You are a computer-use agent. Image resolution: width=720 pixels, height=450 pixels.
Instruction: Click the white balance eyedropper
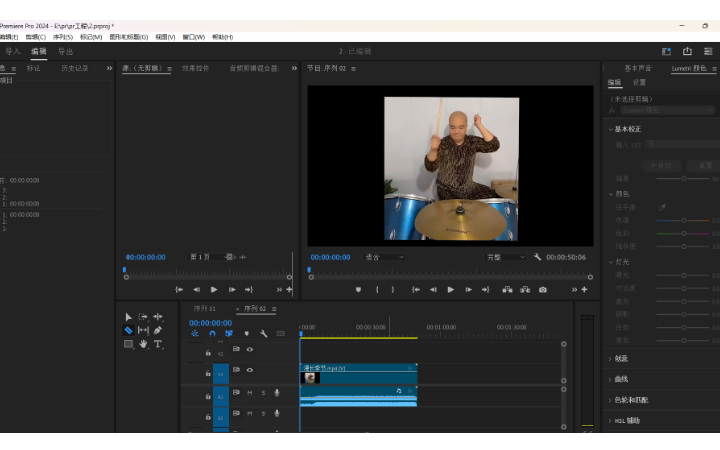pyautogui.click(x=662, y=208)
